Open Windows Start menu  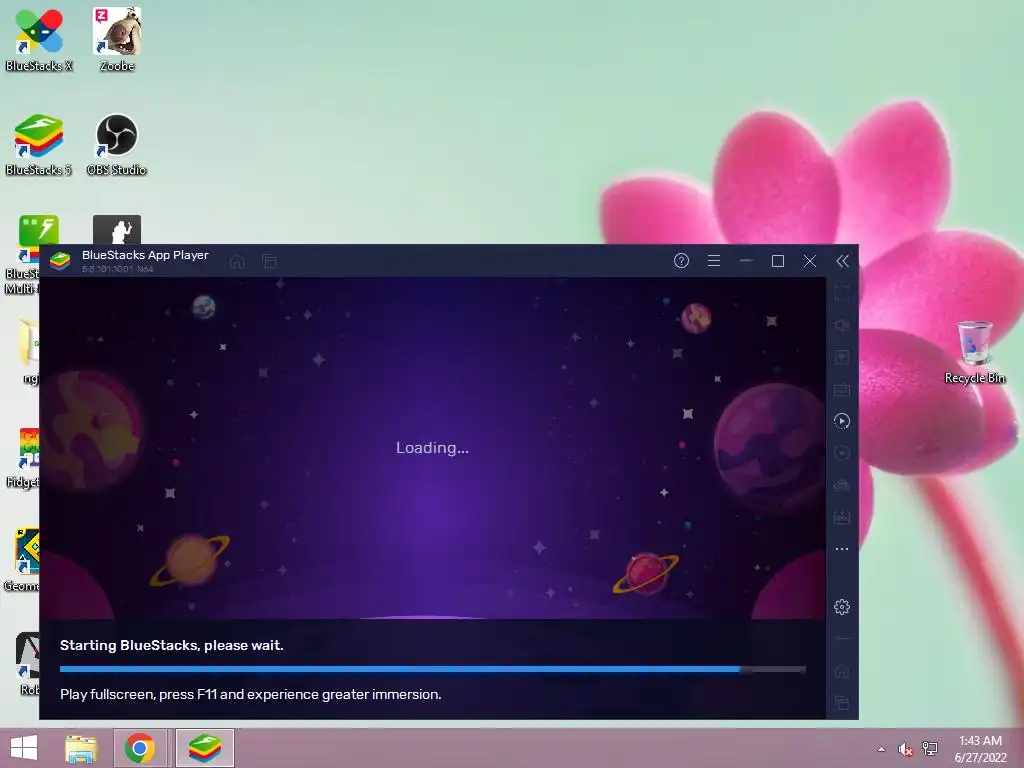[24, 748]
